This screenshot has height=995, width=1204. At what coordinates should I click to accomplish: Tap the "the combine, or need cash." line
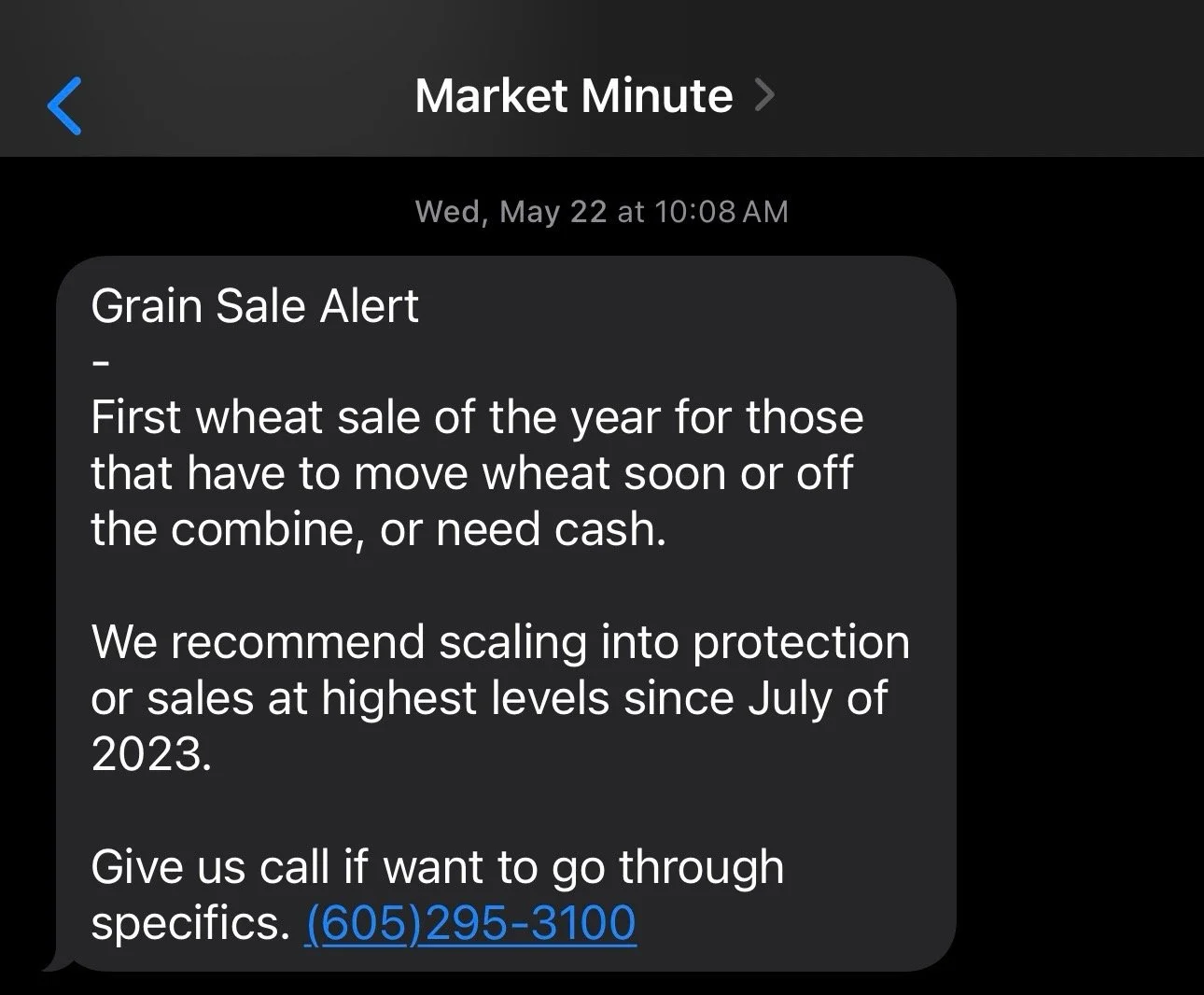(378, 530)
